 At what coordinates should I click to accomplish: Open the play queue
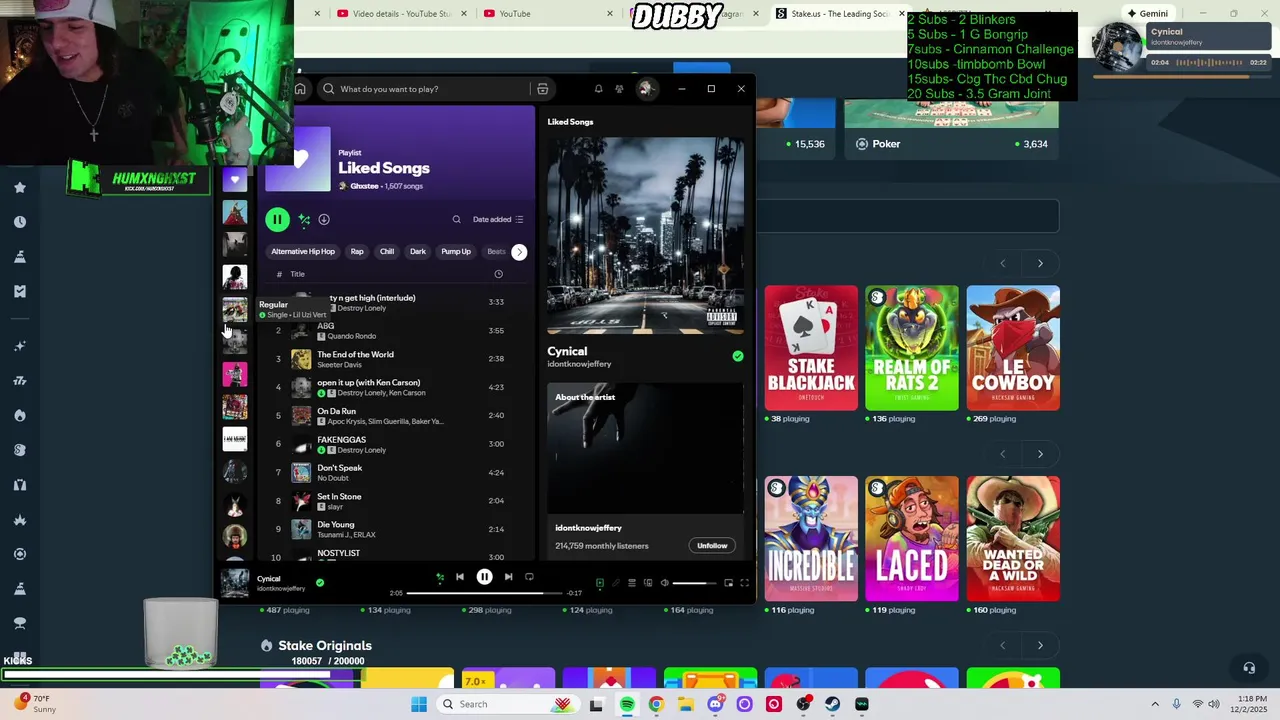(632, 583)
